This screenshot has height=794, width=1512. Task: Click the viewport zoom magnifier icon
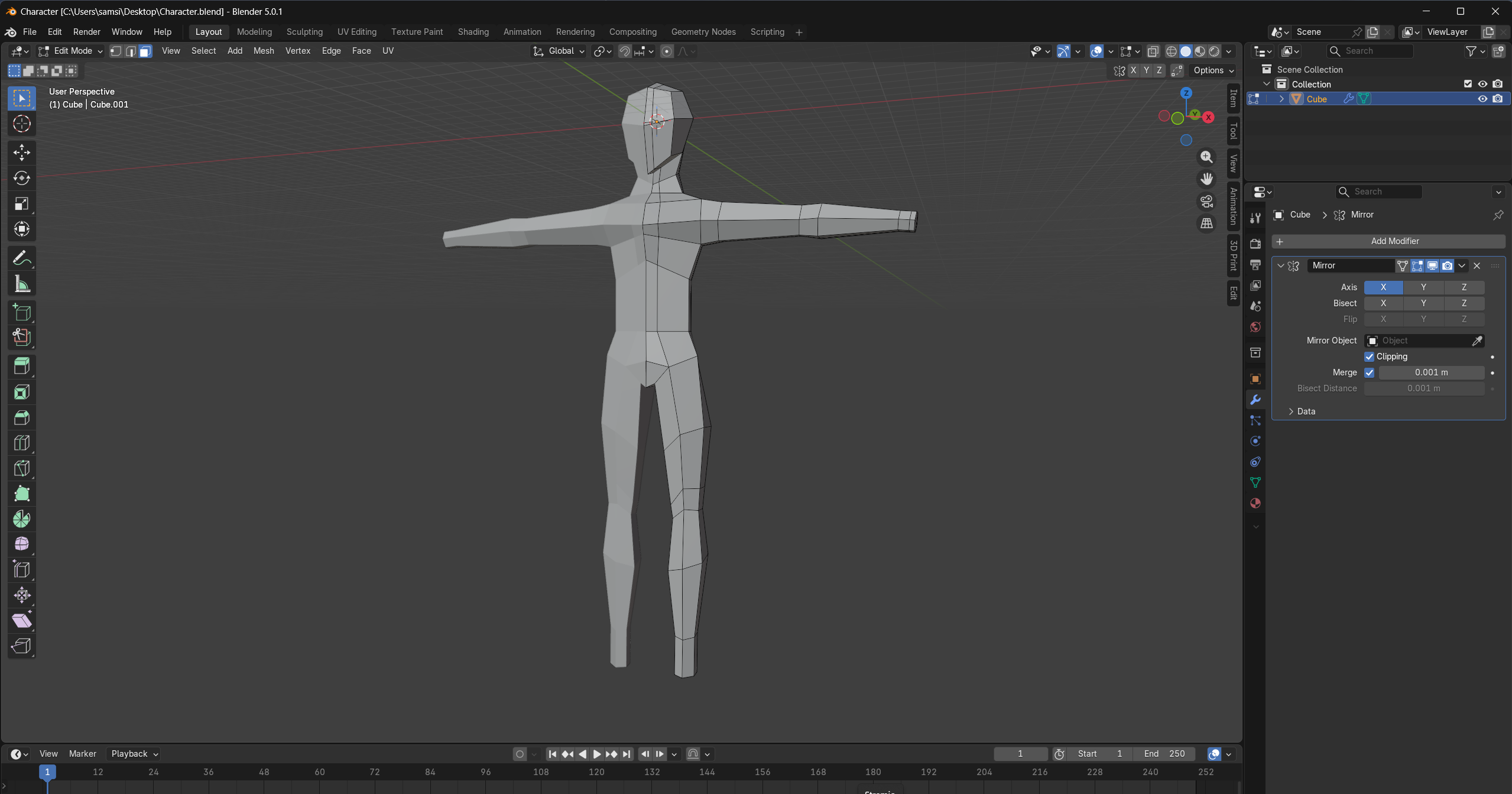click(x=1206, y=157)
